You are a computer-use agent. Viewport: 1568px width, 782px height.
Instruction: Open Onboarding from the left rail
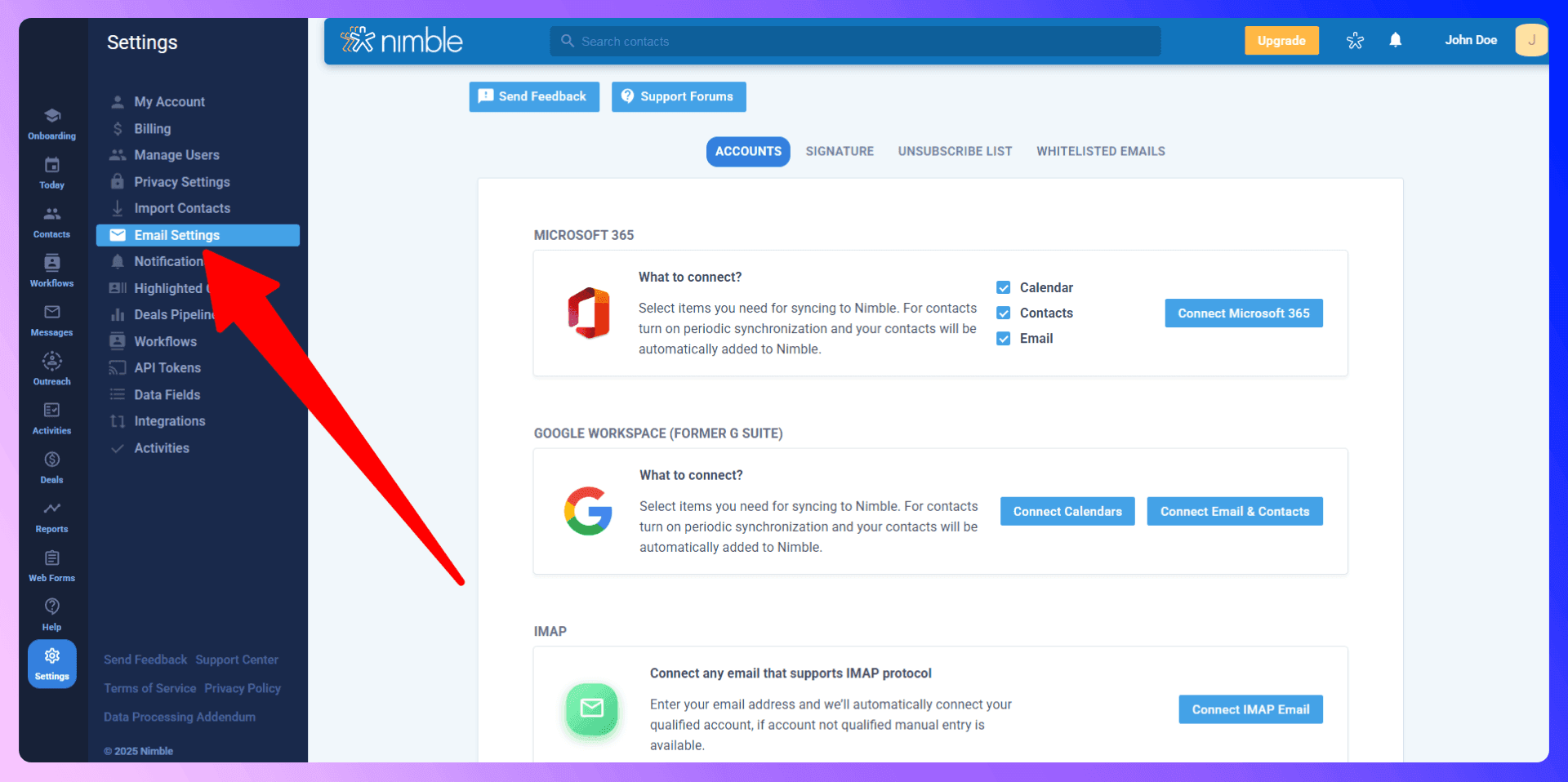point(51,124)
